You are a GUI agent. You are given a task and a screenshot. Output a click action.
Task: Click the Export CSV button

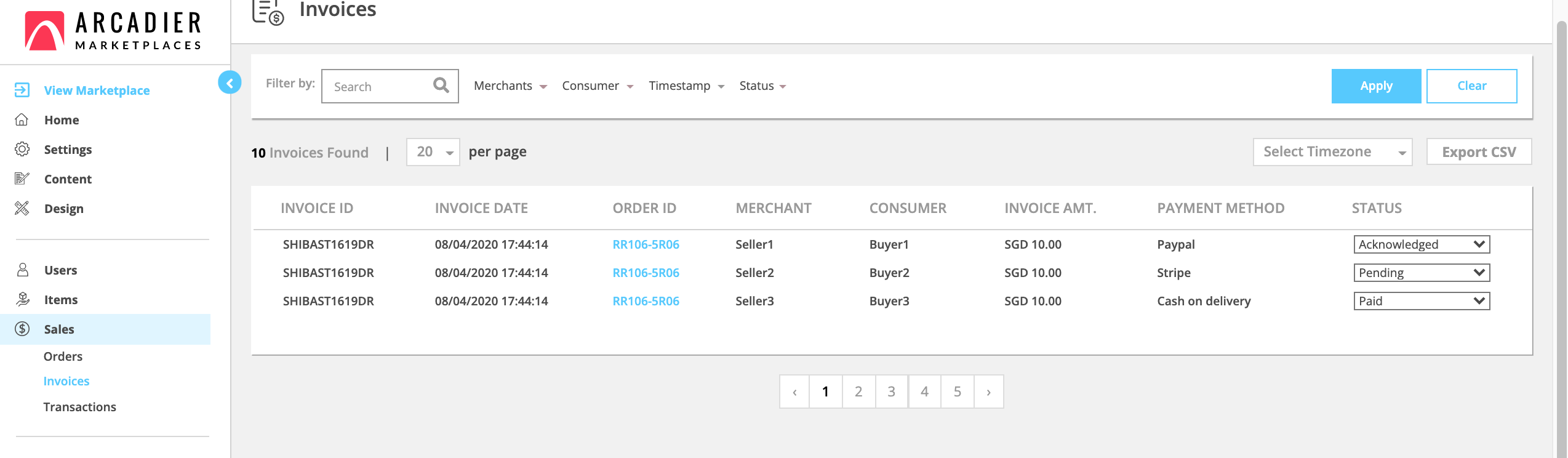[x=1478, y=152]
